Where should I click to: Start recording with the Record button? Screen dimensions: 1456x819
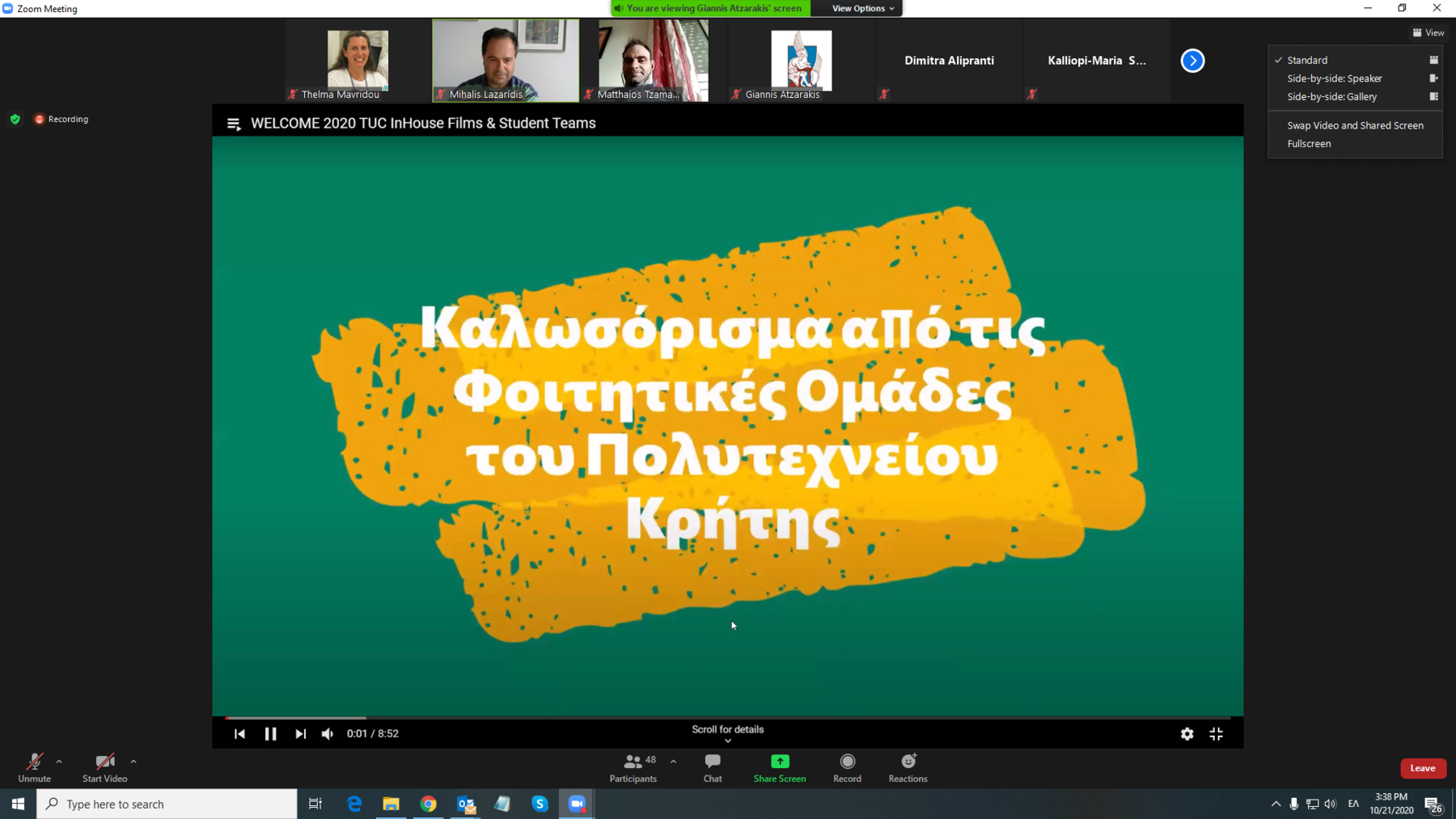coord(847,767)
